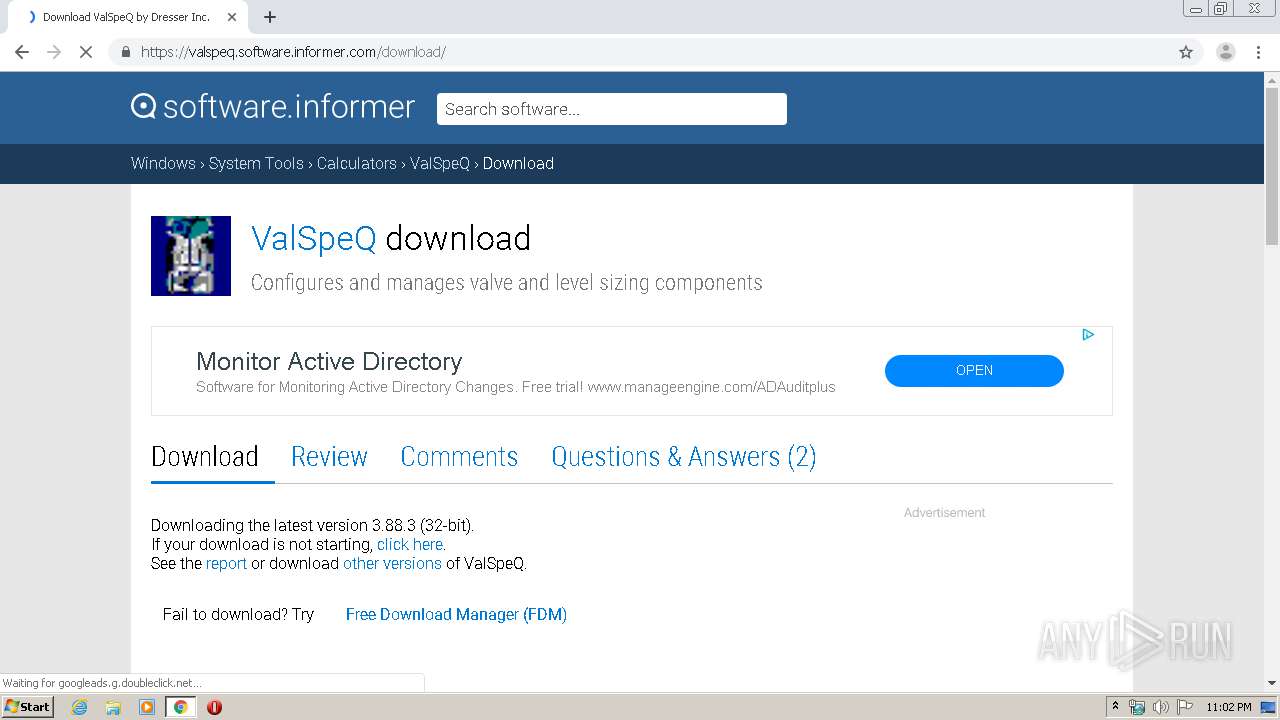Switch to the Comments tab
This screenshot has width=1280, height=720.
pos(459,456)
